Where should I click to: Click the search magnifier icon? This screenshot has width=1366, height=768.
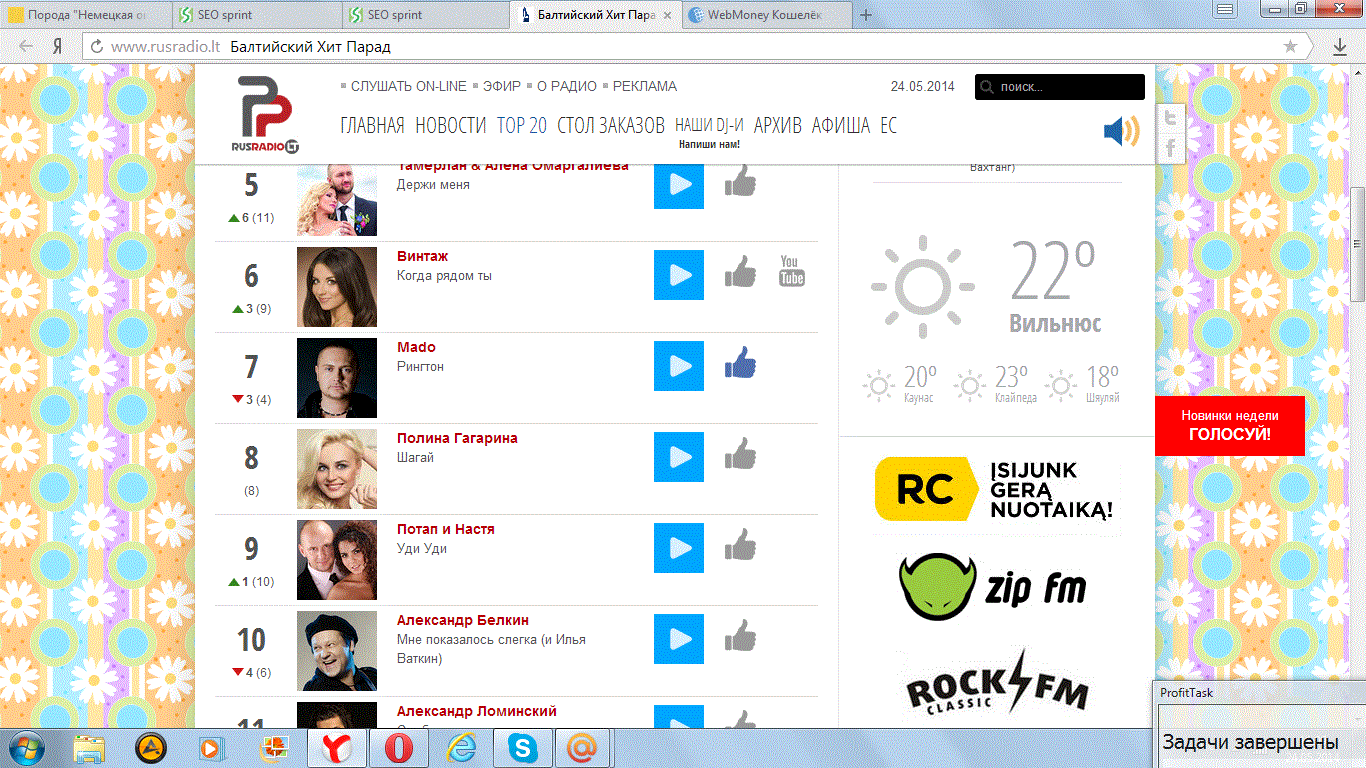point(986,87)
